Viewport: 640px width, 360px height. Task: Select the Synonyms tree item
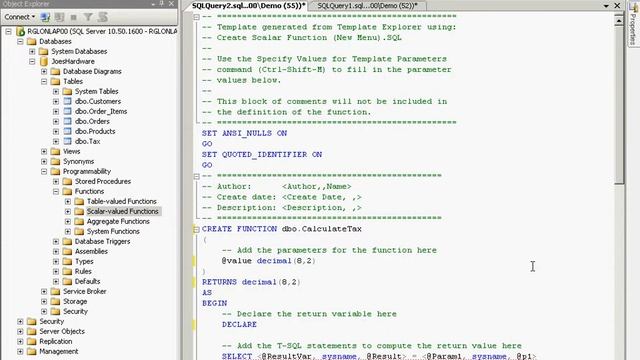coord(78,162)
